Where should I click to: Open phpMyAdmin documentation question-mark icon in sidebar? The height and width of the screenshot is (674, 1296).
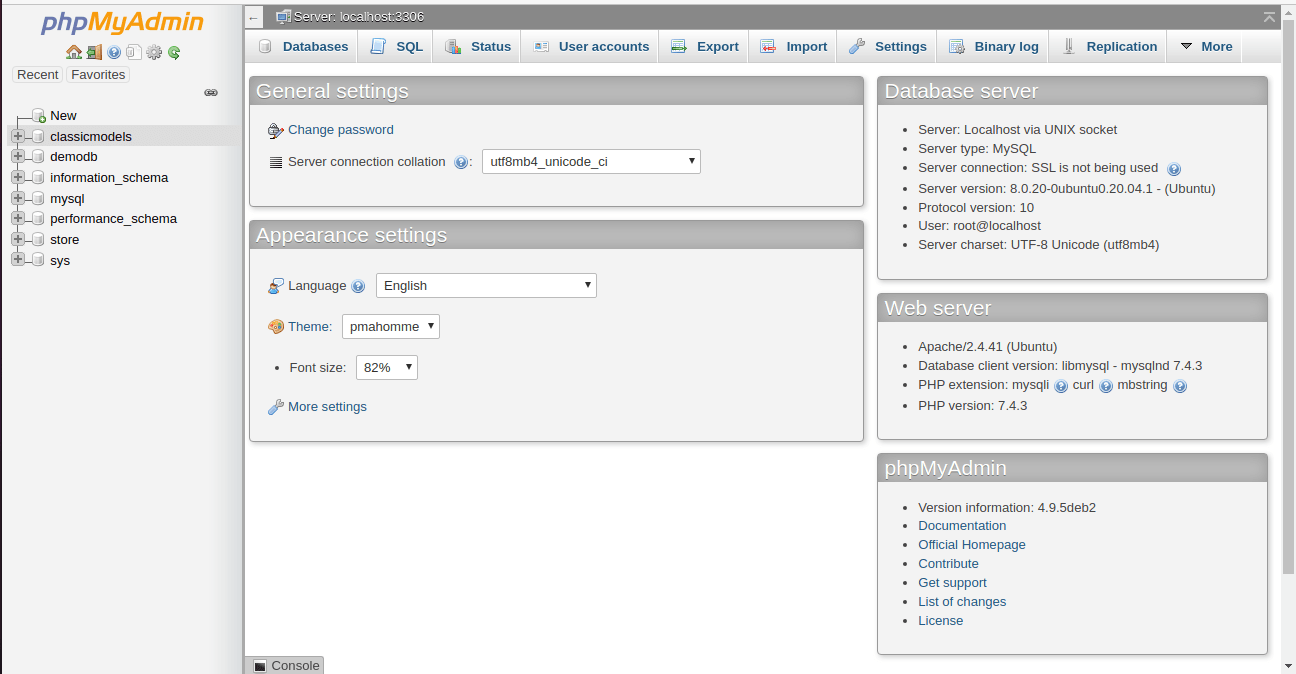(114, 52)
